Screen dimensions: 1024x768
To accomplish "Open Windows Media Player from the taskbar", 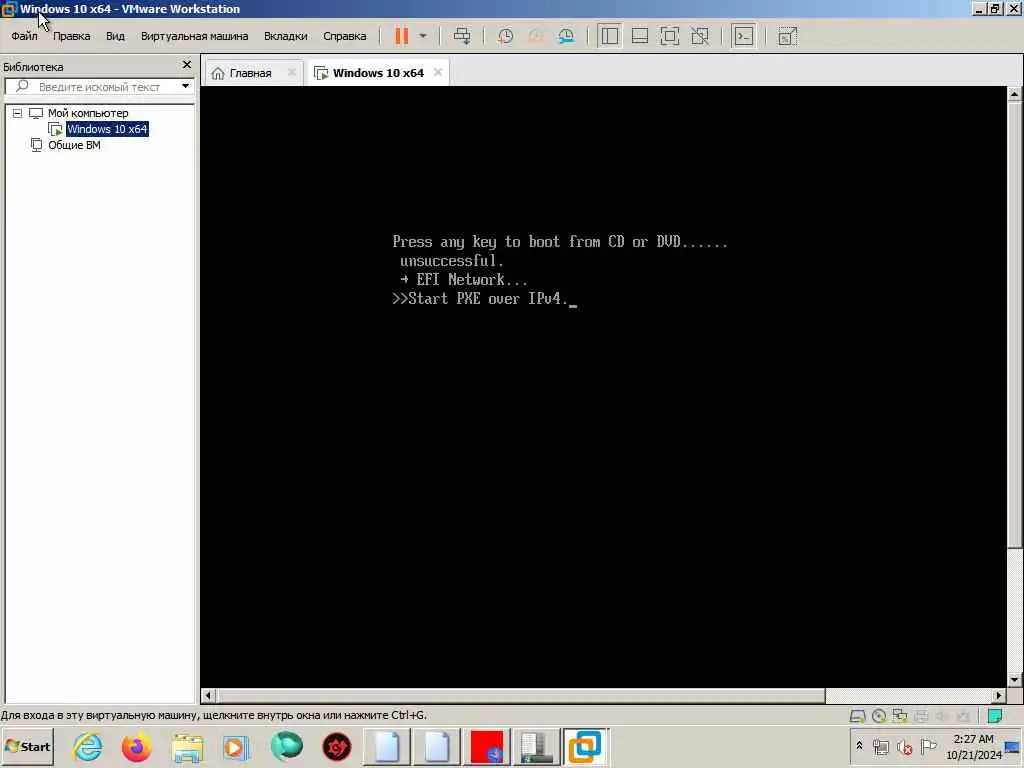I will tap(236, 747).
